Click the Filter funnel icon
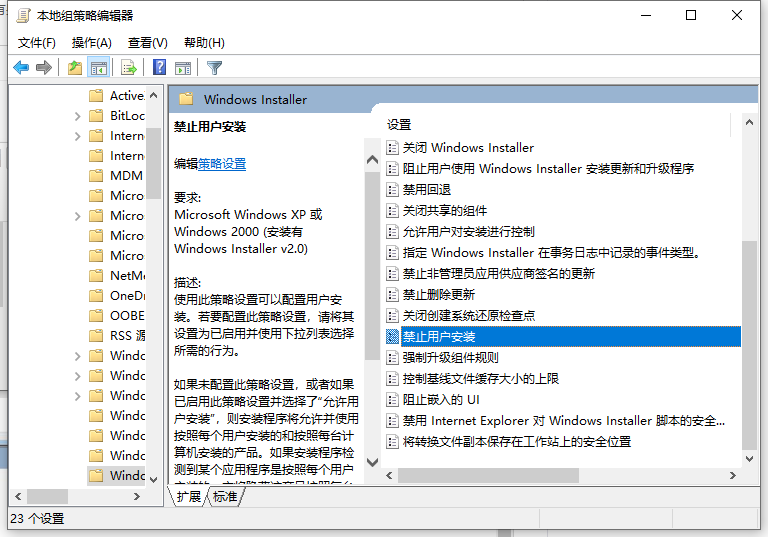The height and width of the screenshot is (537, 768). 214,68
